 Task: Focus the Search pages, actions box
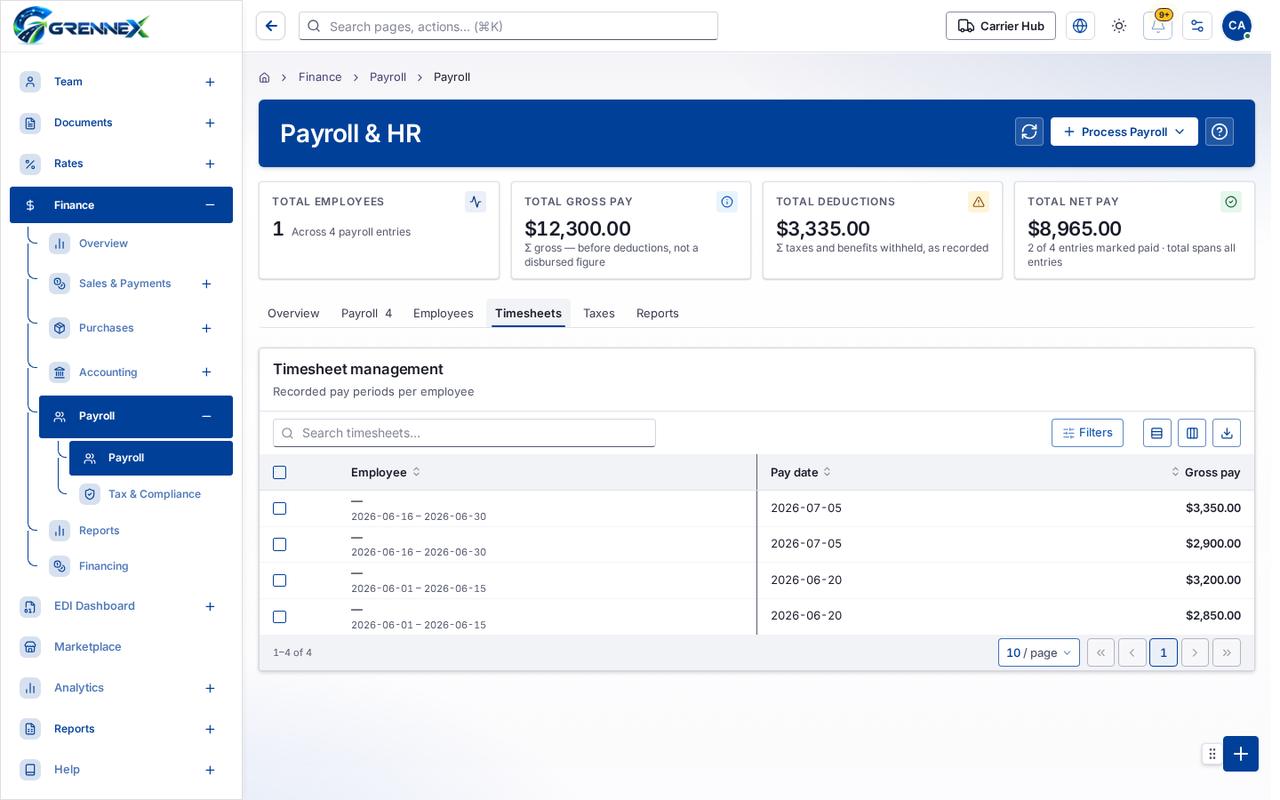coord(508,26)
